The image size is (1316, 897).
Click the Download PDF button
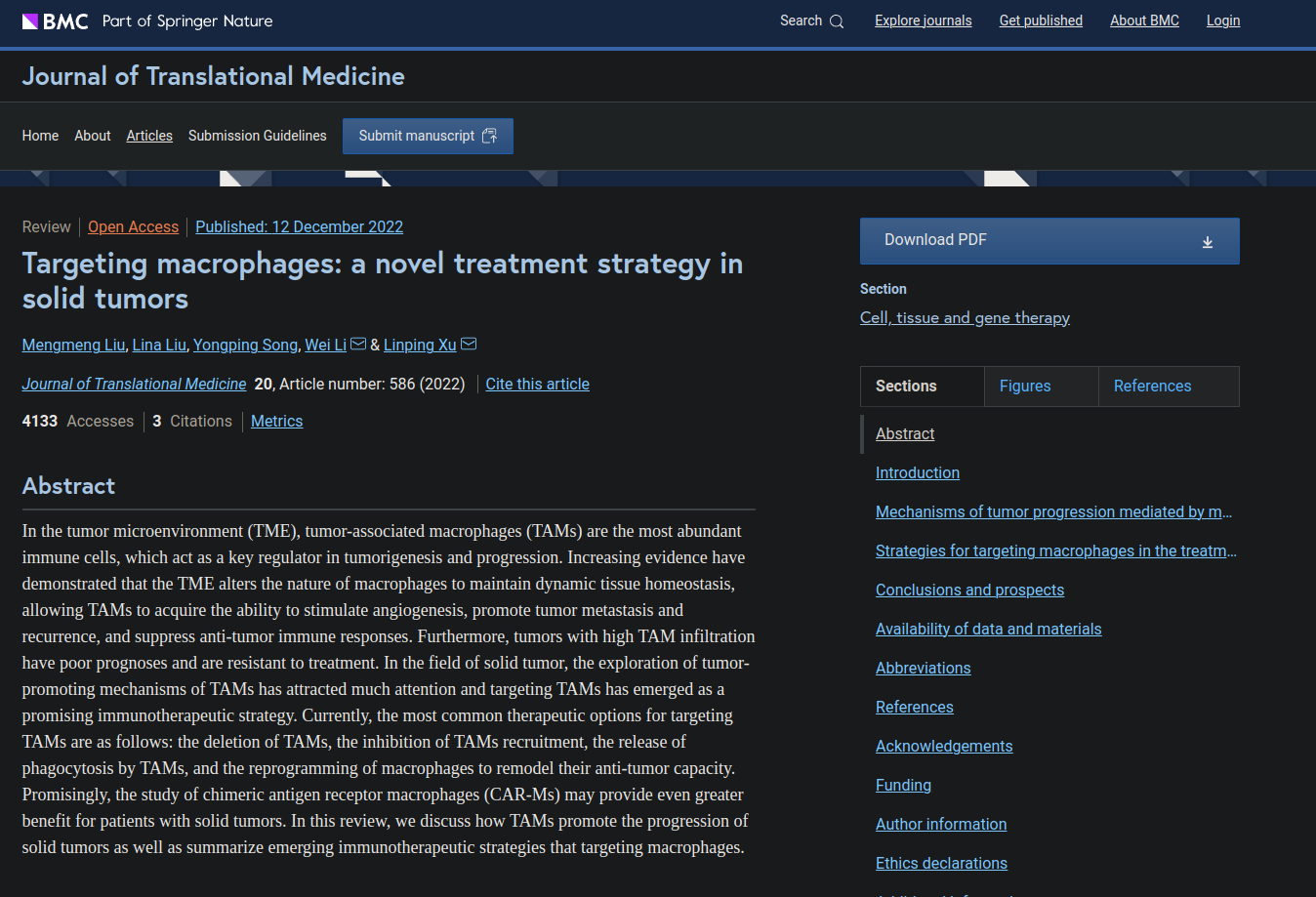1049,241
